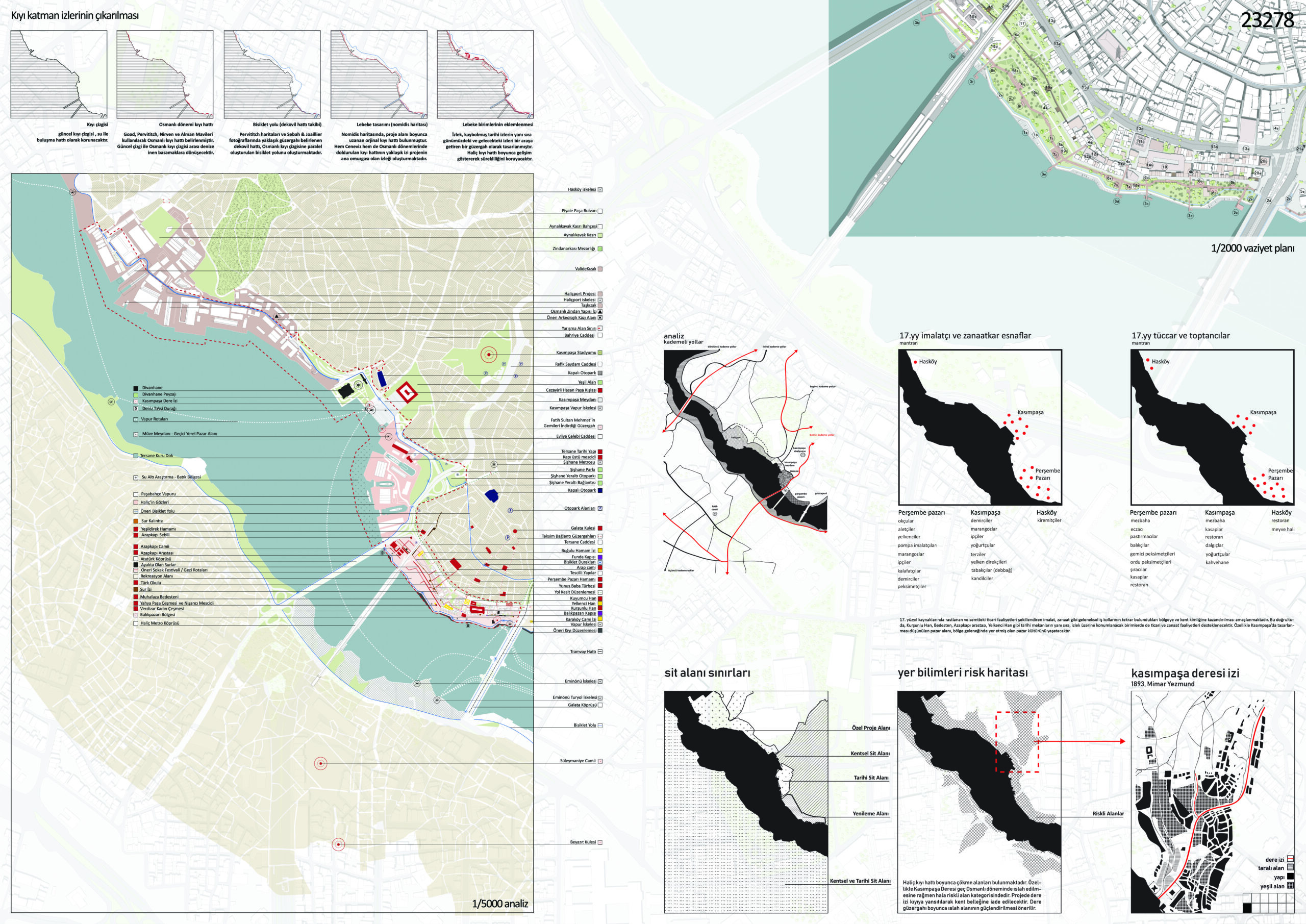Image resolution: width=1306 pixels, height=924 pixels.
Task: Click the Galata Köprüsü empty legend box
Action: [600, 705]
